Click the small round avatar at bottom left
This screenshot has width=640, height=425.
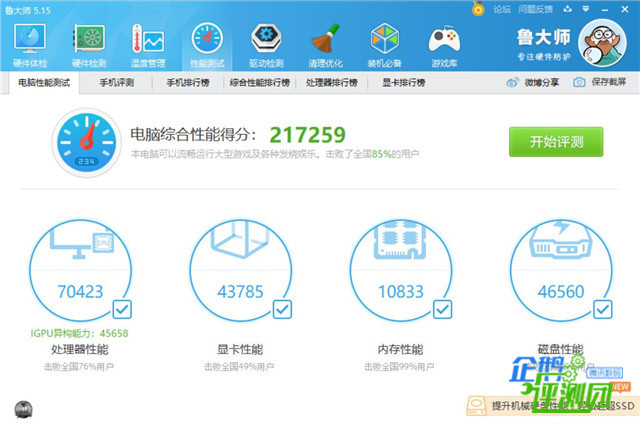23,409
